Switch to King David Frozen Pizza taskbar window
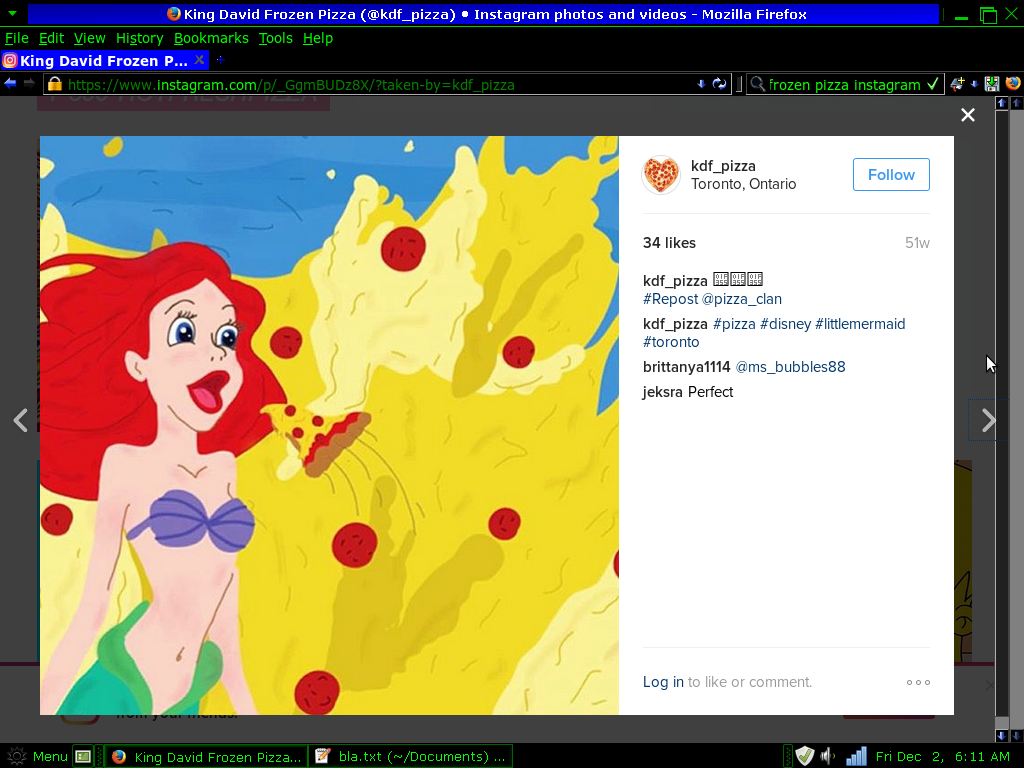The image size is (1024, 768). [x=206, y=756]
